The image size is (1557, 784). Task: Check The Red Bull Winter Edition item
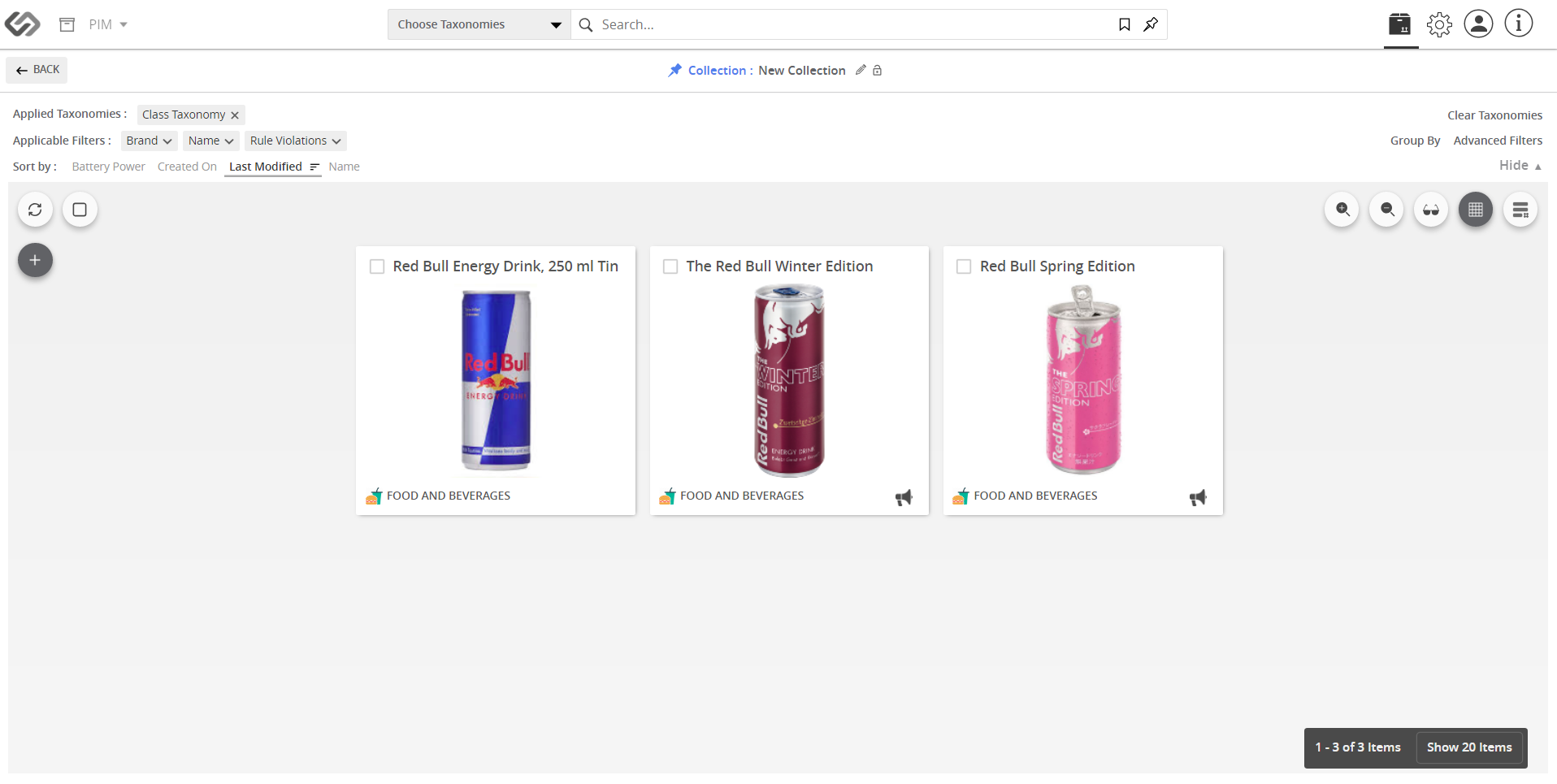(670, 266)
